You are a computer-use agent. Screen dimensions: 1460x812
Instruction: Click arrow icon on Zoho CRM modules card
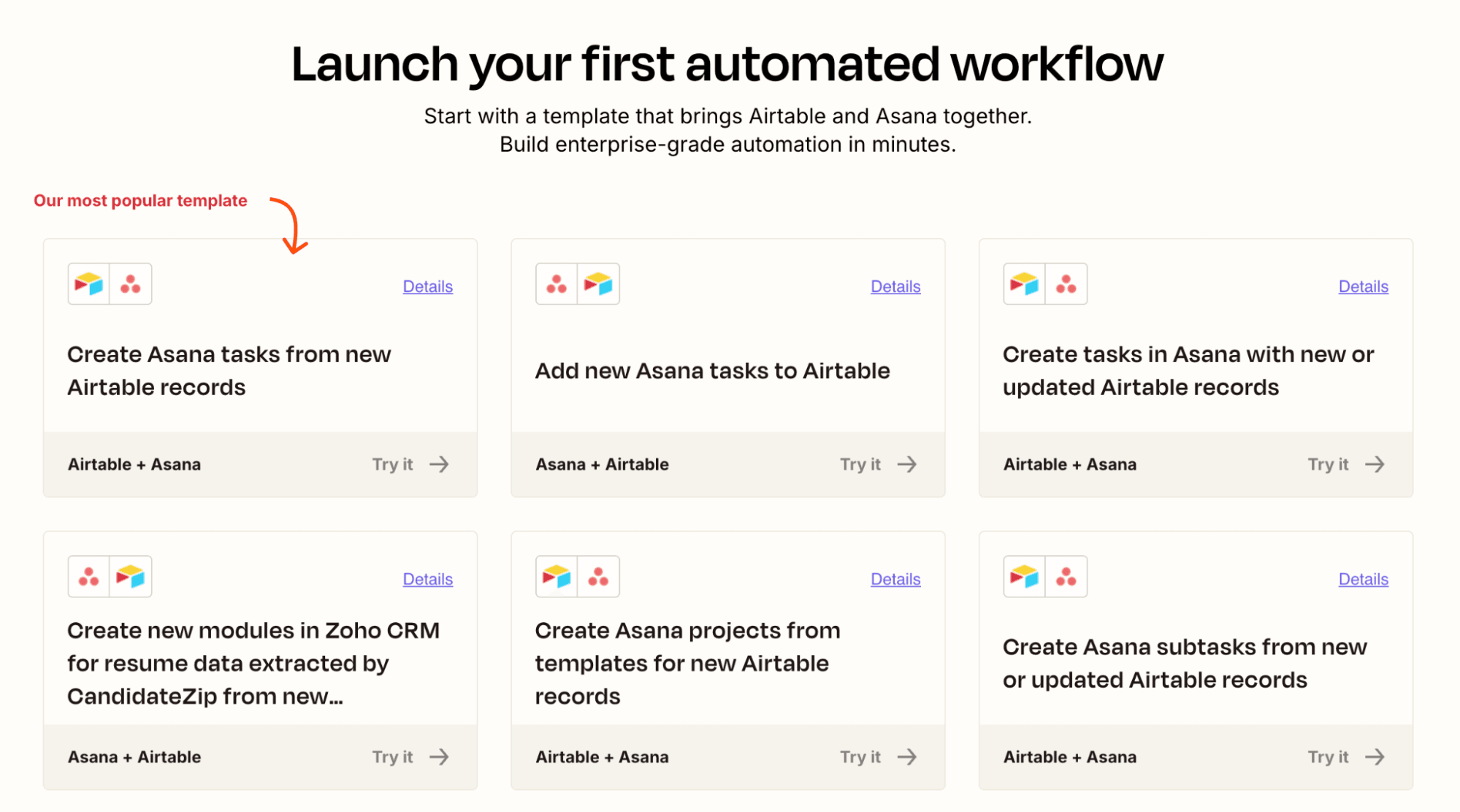click(x=439, y=757)
